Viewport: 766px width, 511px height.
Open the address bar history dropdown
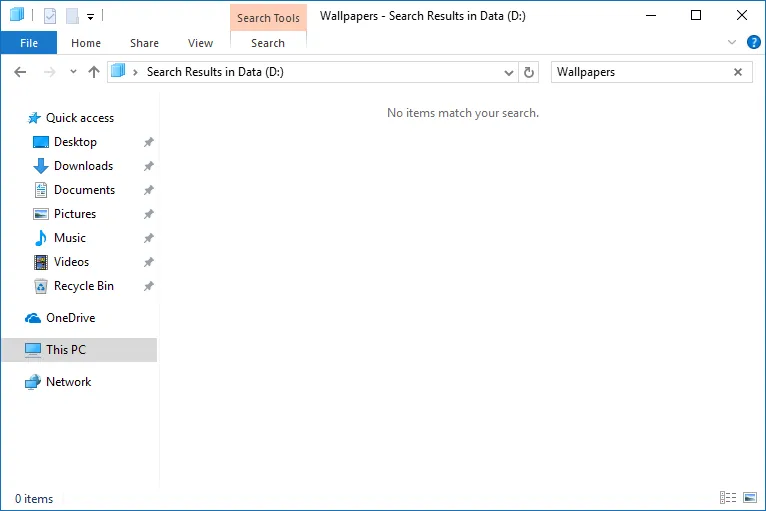tap(509, 73)
